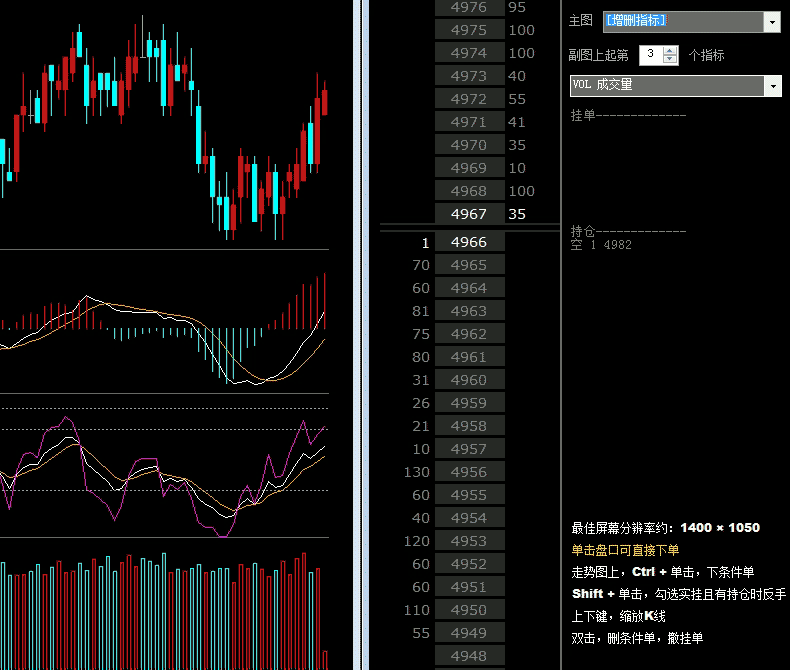
Task: Click bid volume 120 beside 4953
Action: (x=417, y=541)
